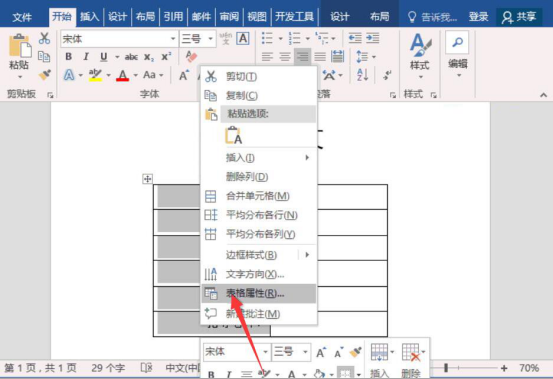The height and width of the screenshot is (379, 553).
Task: Open the font name 宋体 dropdown in ribbon
Action: coord(173,39)
